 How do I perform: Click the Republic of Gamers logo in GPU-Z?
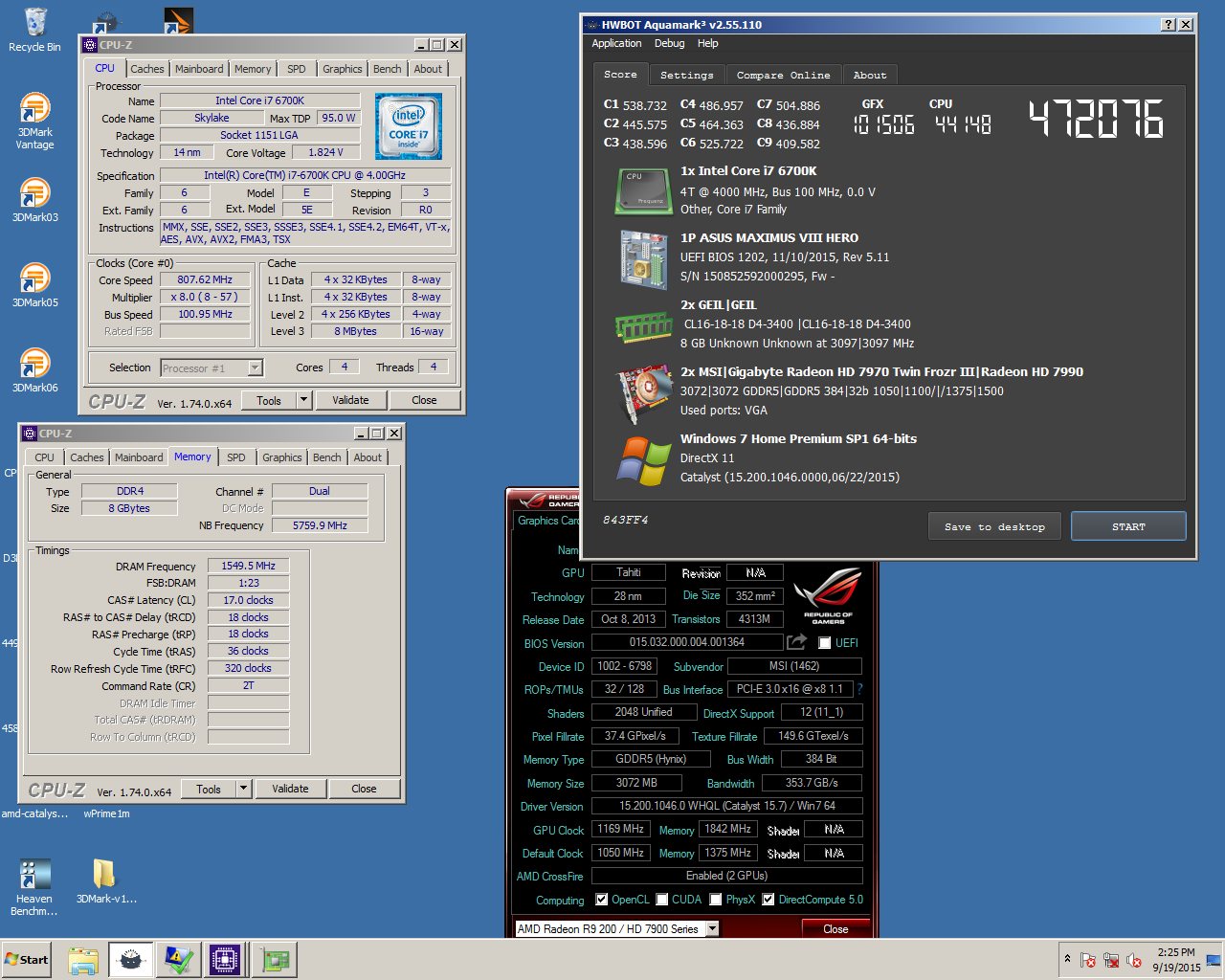[827, 595]
